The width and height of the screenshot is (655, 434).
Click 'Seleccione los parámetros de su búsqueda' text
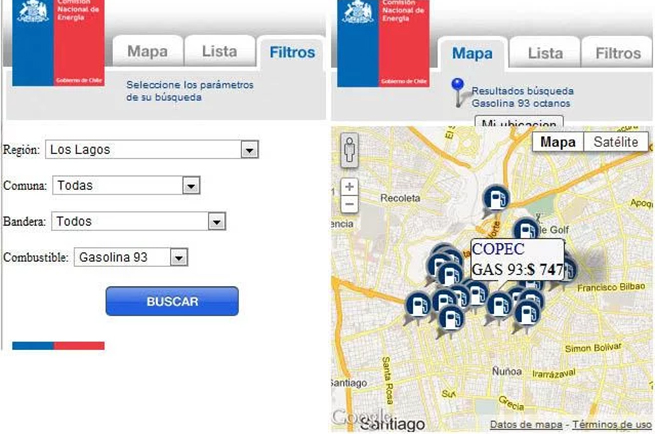(x=190, y=91)
